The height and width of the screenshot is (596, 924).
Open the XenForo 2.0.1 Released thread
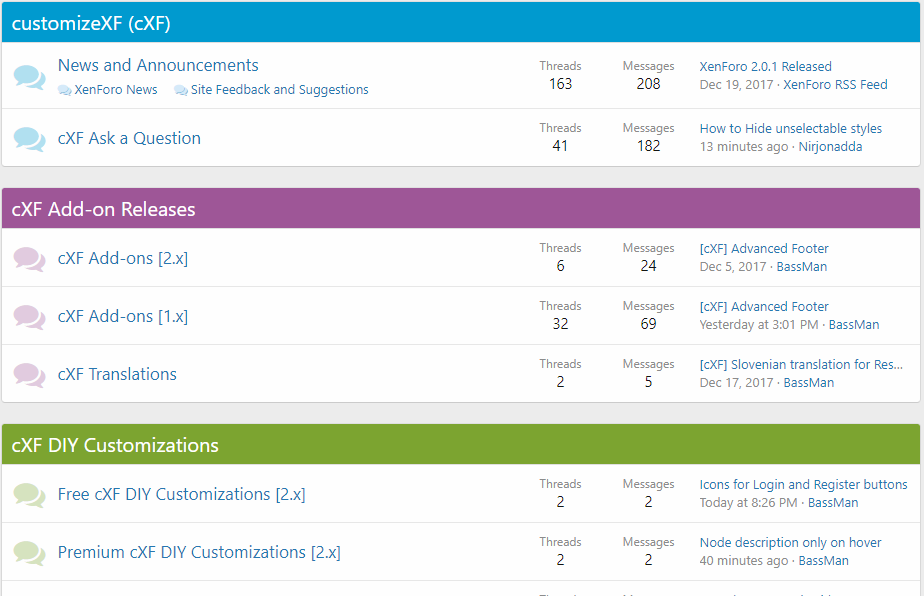click(765, 67)
